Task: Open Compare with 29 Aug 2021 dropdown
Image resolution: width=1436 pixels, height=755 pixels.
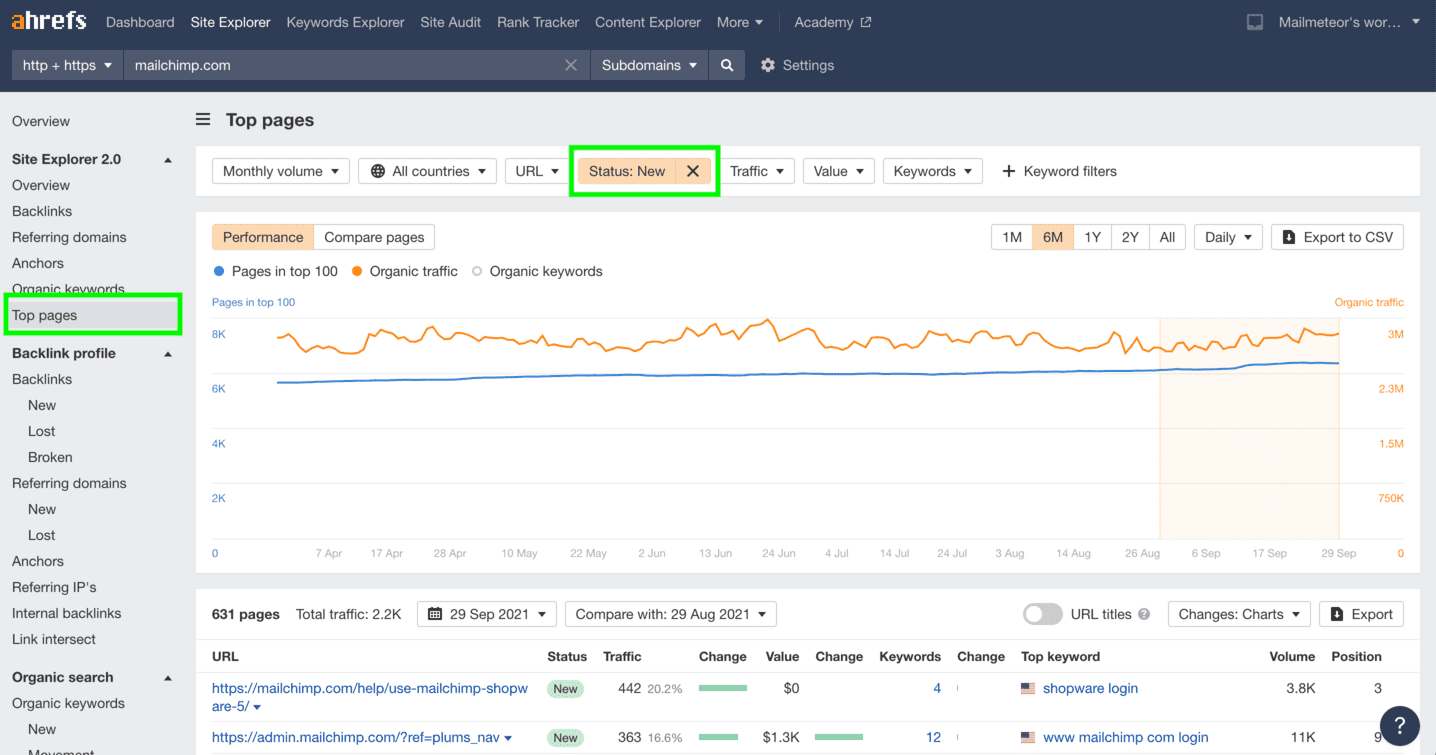Action: point(671,614)
